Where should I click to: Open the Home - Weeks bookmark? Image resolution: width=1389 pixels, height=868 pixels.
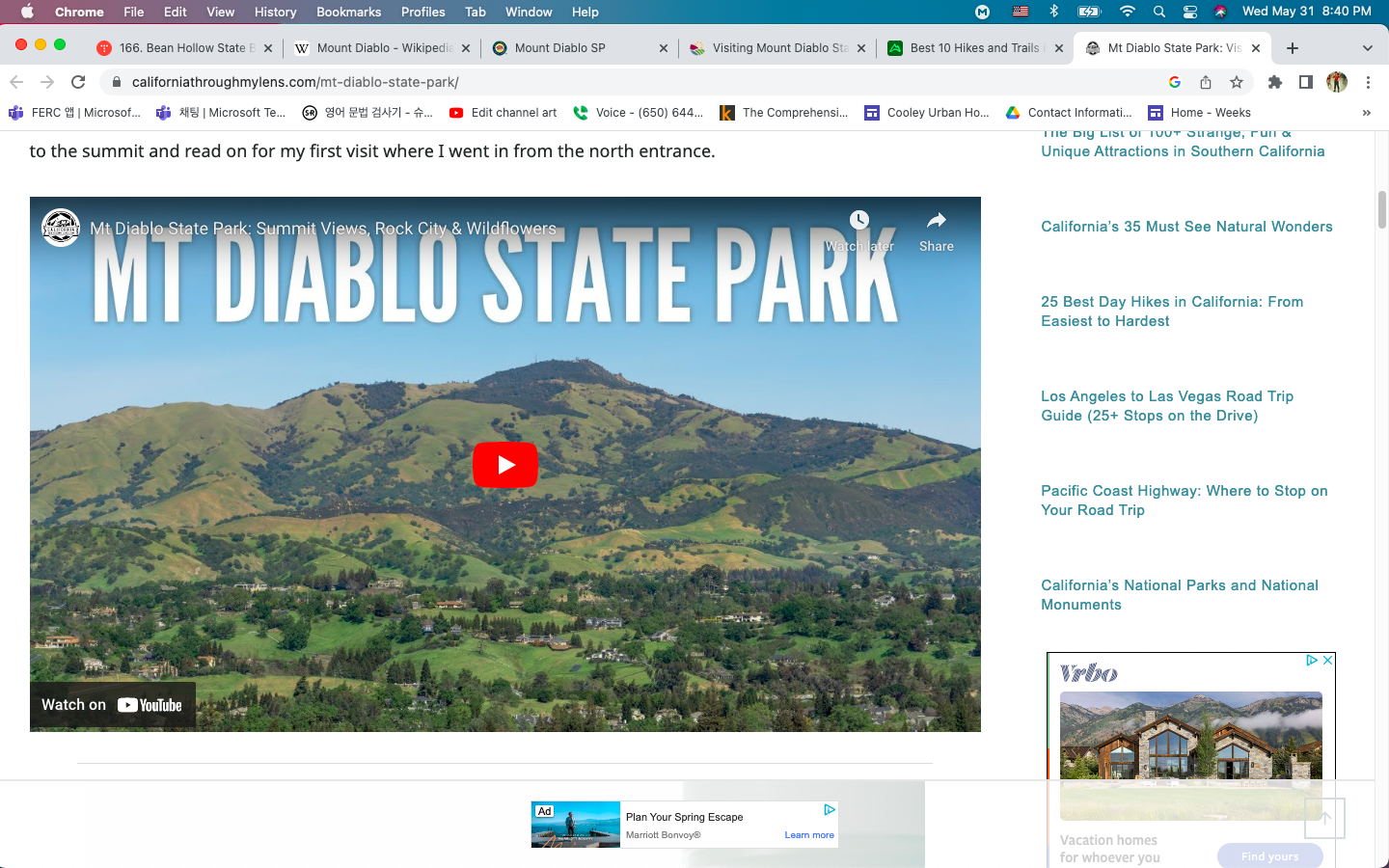point(1199,113)
